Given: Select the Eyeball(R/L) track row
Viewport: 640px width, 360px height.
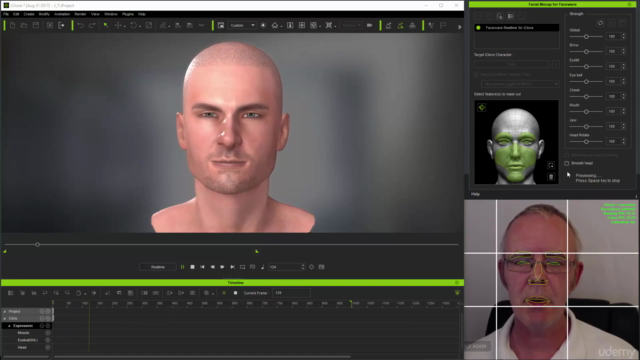Looking at the screenshot, I should 27,340.
